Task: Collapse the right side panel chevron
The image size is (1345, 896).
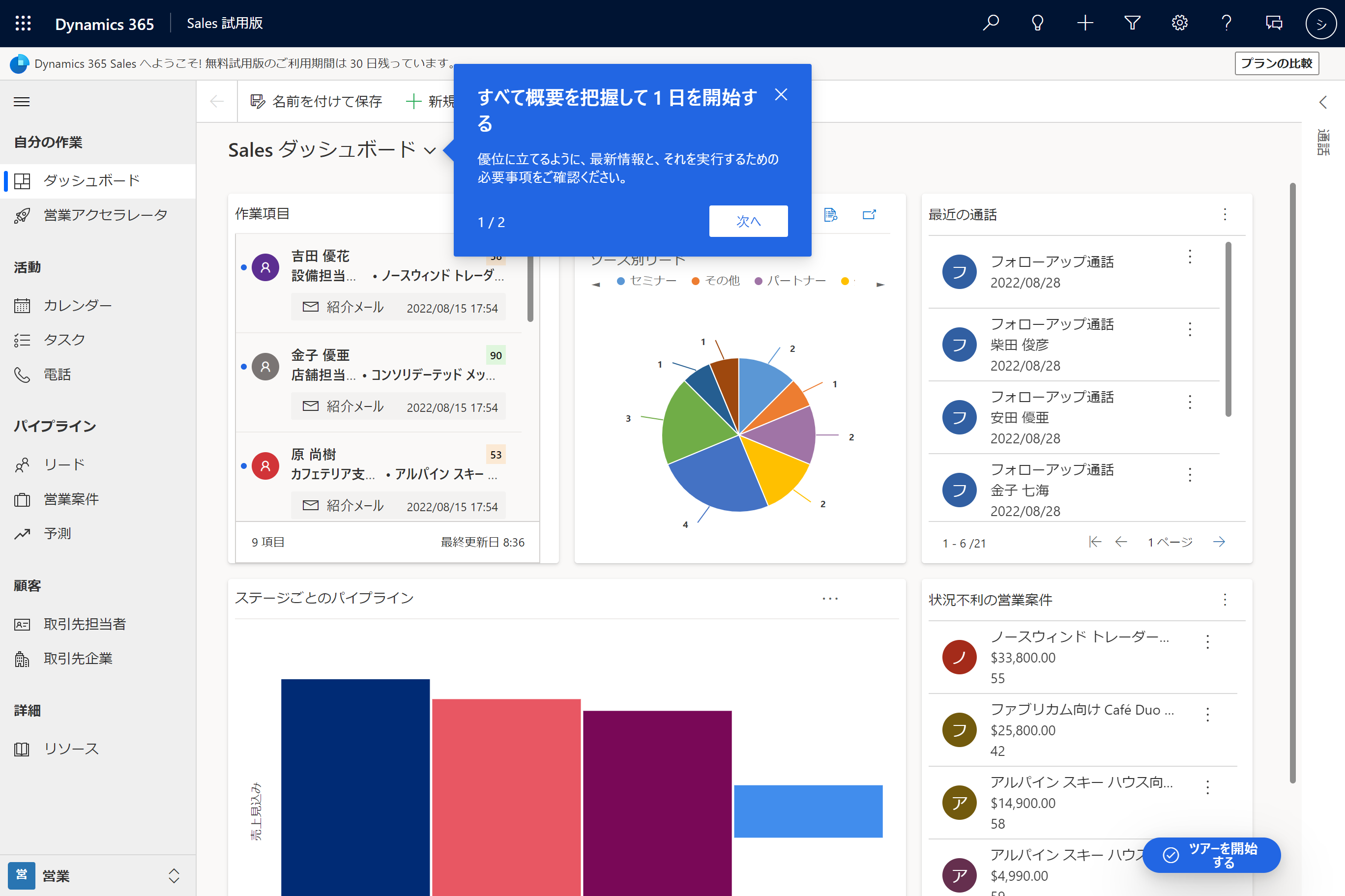Action: [1323, 102]
